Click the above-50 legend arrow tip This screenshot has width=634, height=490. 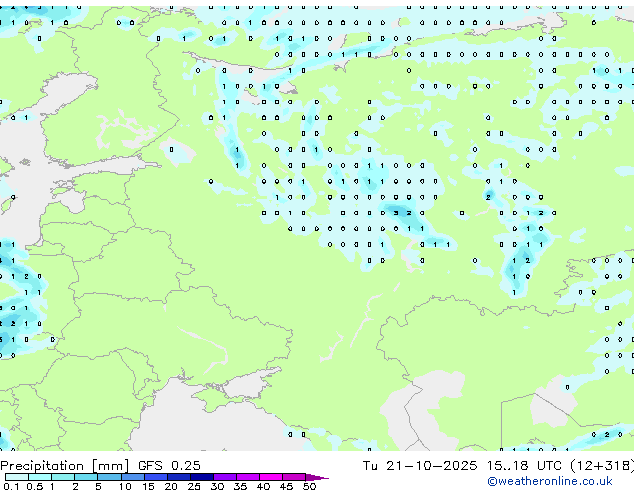[x=317, y=477]
